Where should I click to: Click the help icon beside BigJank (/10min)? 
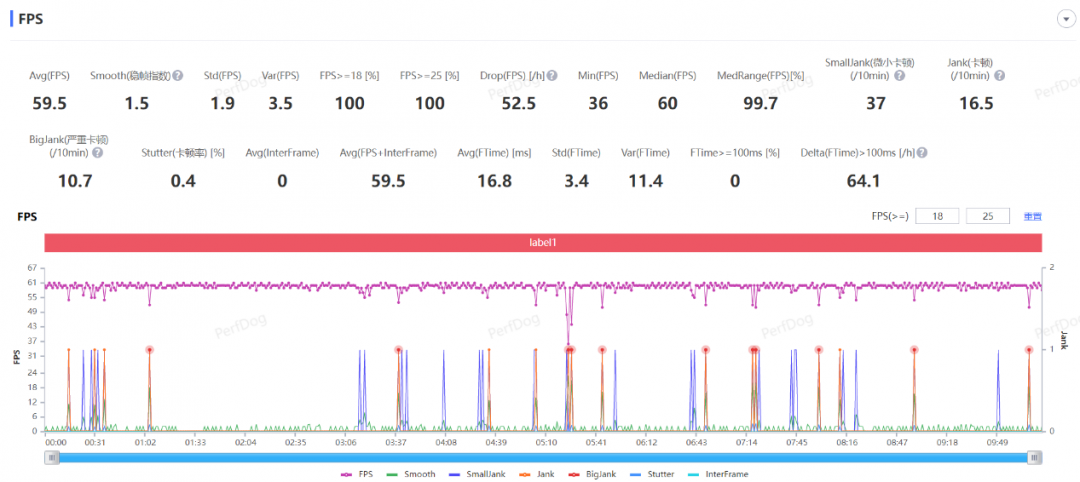point(98,153)
